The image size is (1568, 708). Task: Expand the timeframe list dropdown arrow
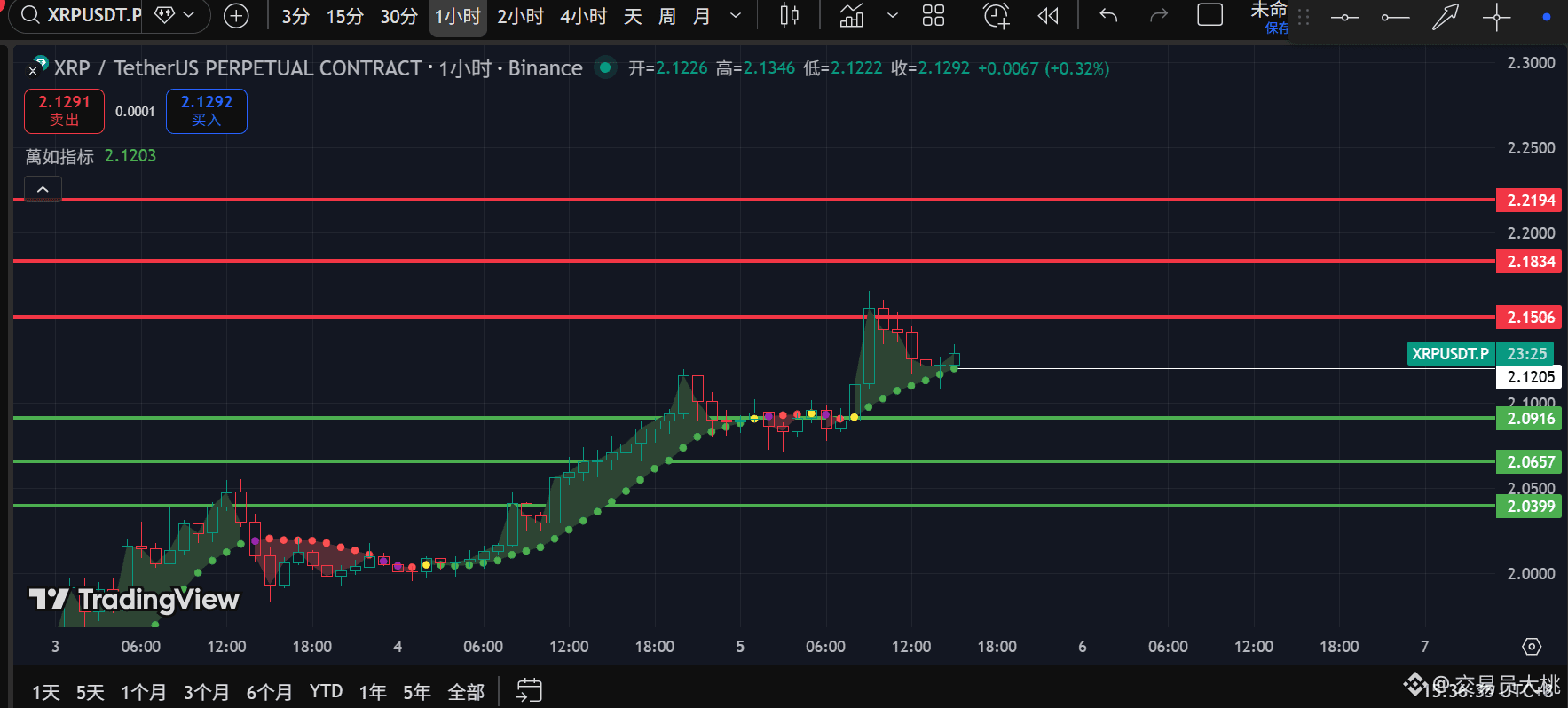click(736, 16)
